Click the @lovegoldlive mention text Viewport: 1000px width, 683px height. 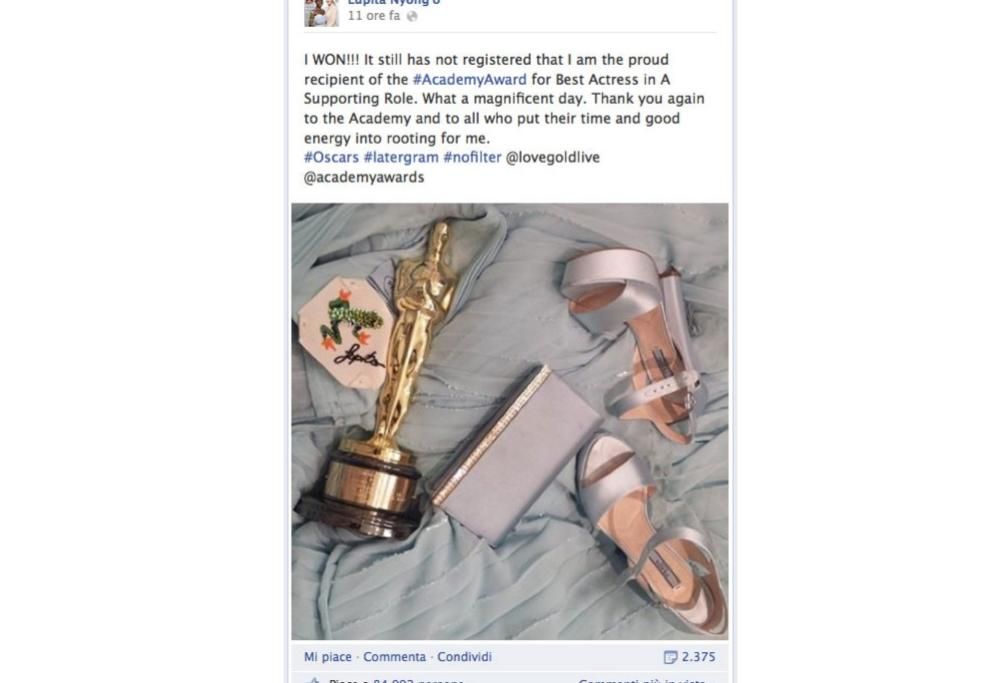(552, 158)
